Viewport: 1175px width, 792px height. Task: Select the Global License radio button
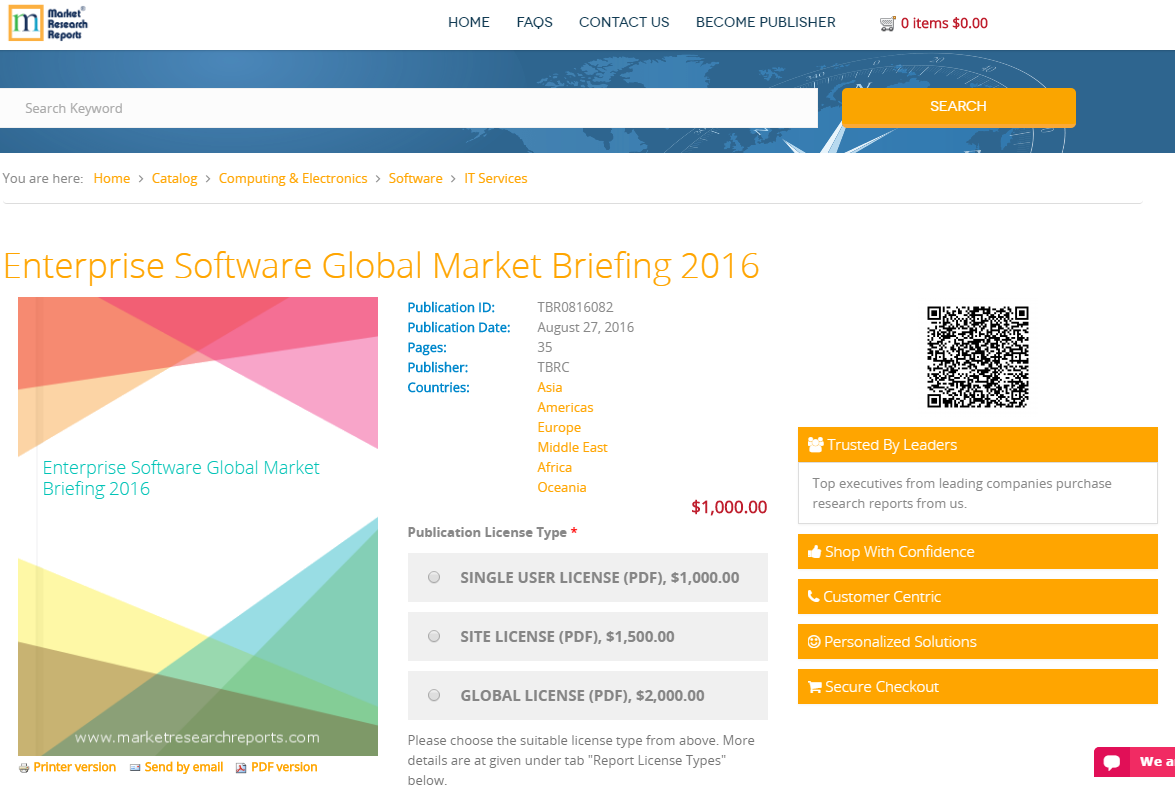[434, 695]
